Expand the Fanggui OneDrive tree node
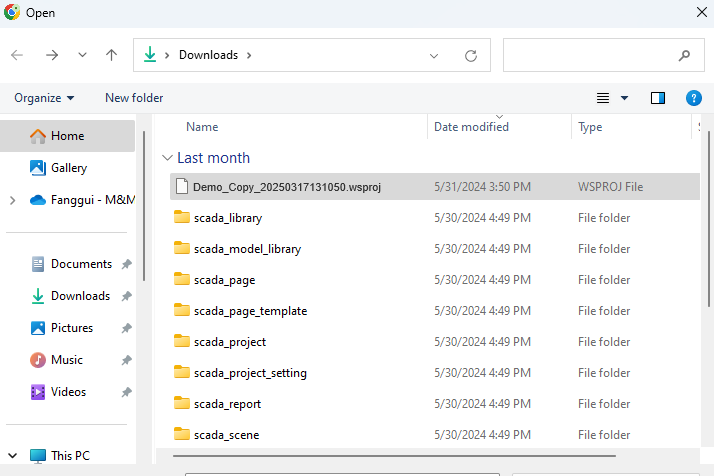Viewport: 714px width, 476px height. 12,200
